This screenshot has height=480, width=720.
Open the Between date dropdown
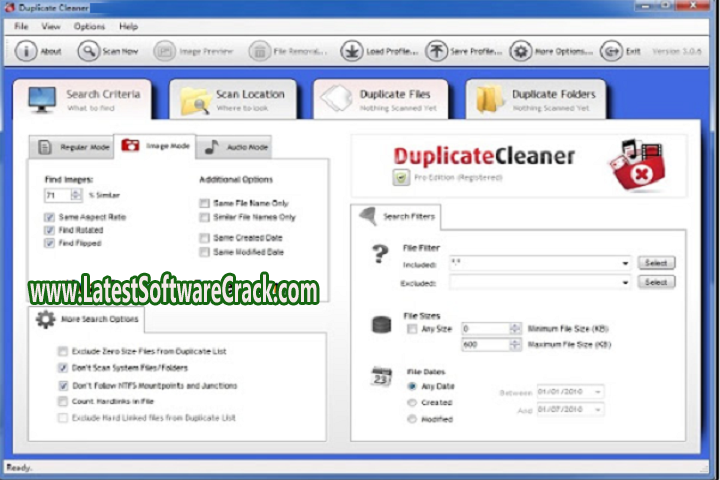(598, 393)
